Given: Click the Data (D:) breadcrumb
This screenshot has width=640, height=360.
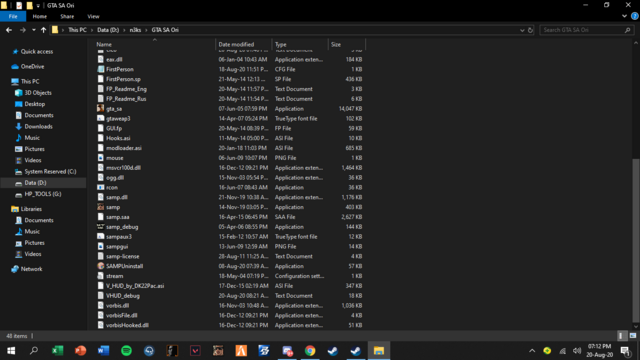Looking at the screenshot, I should (x=108, y=30).
